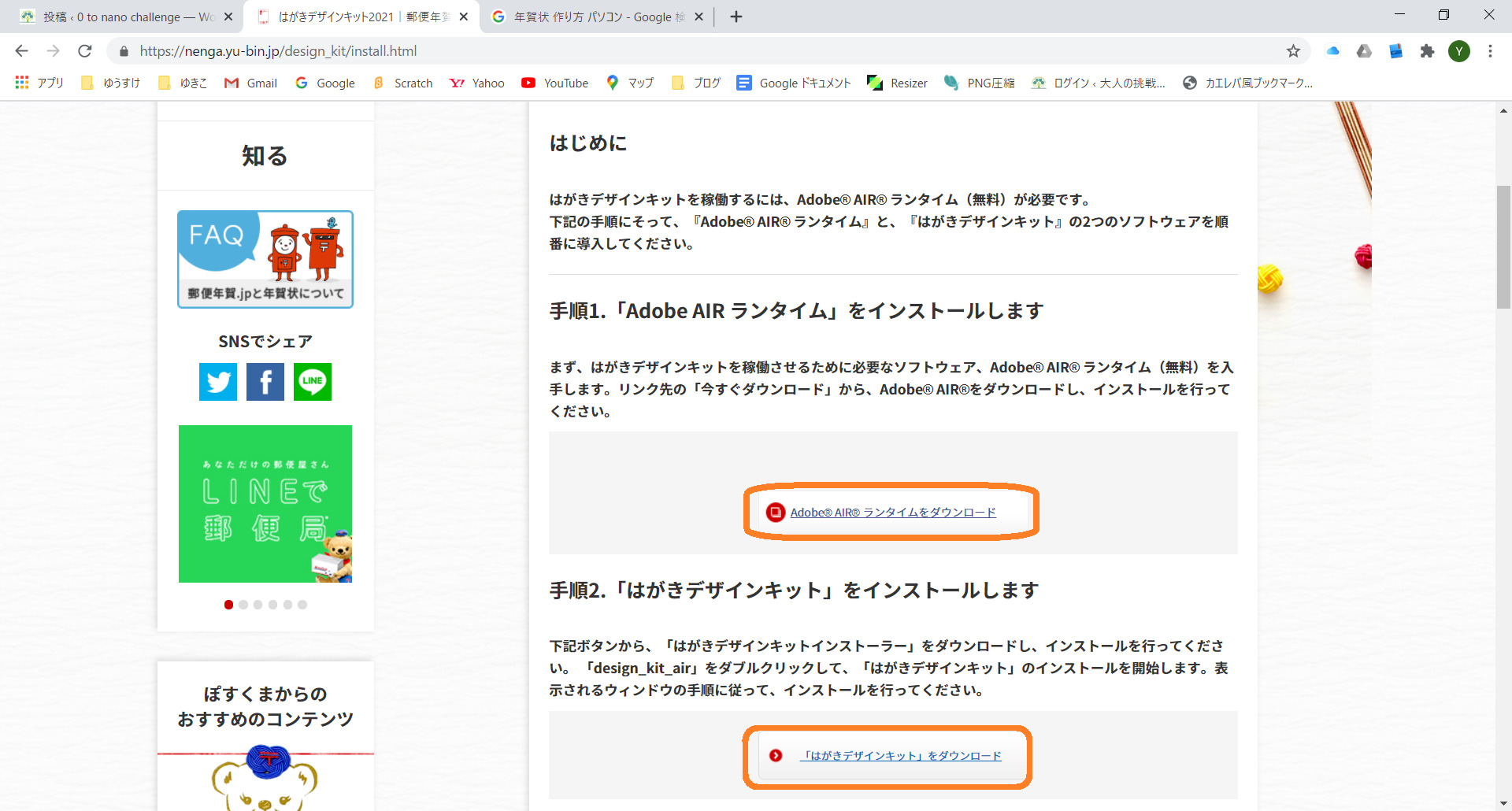This screenshot has width=1512, height=811.
Task: Open the マップ bookmark
Action: pyautogui.click(x=630, y=83)
